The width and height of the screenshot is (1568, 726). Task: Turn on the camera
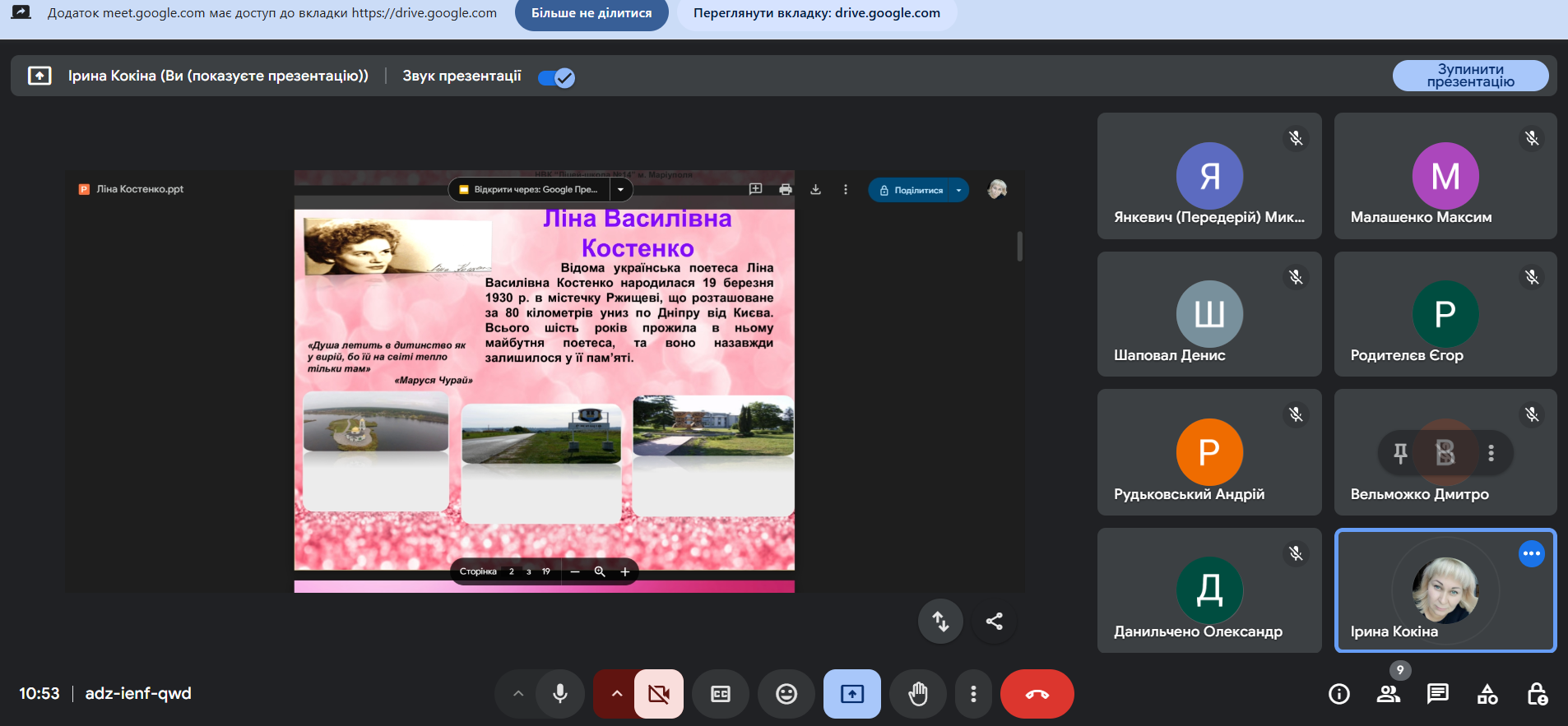[x=658, y=694]
